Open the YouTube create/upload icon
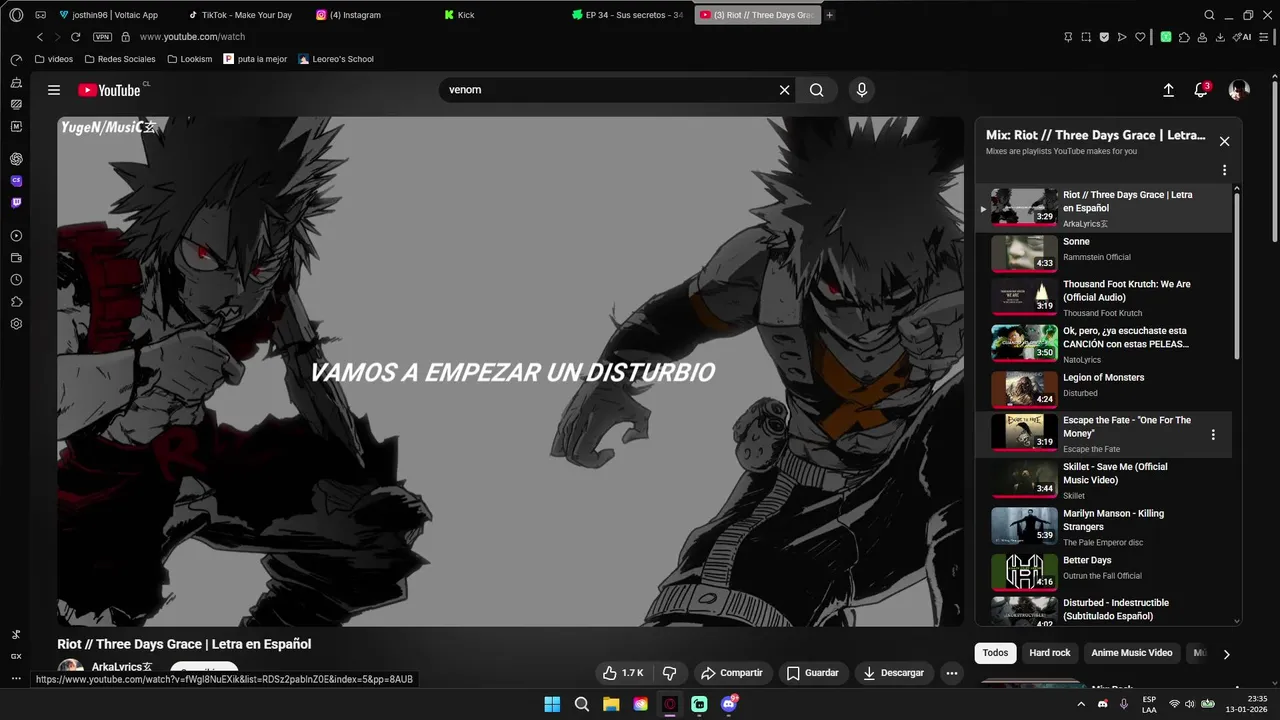 (x=1168, y=90)
